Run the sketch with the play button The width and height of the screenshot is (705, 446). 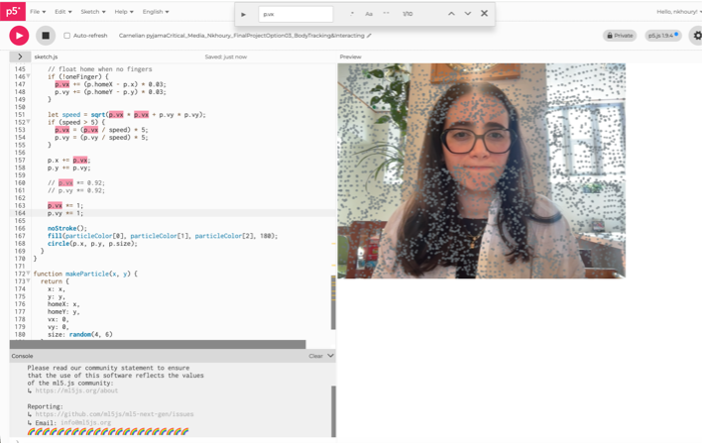pos(19,36)
